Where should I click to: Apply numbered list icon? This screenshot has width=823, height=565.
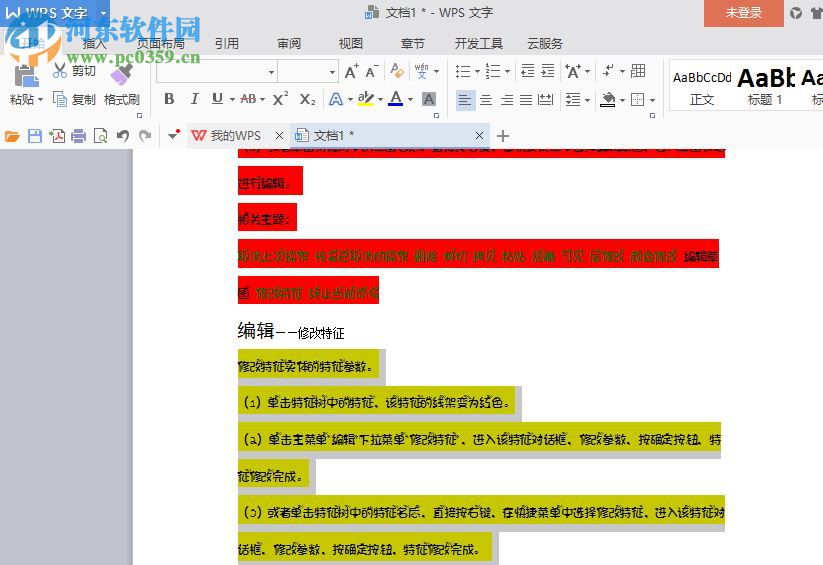point(492,71)
